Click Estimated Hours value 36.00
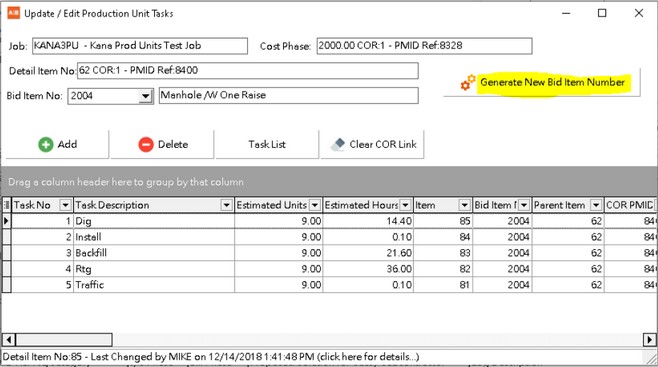 368,269
